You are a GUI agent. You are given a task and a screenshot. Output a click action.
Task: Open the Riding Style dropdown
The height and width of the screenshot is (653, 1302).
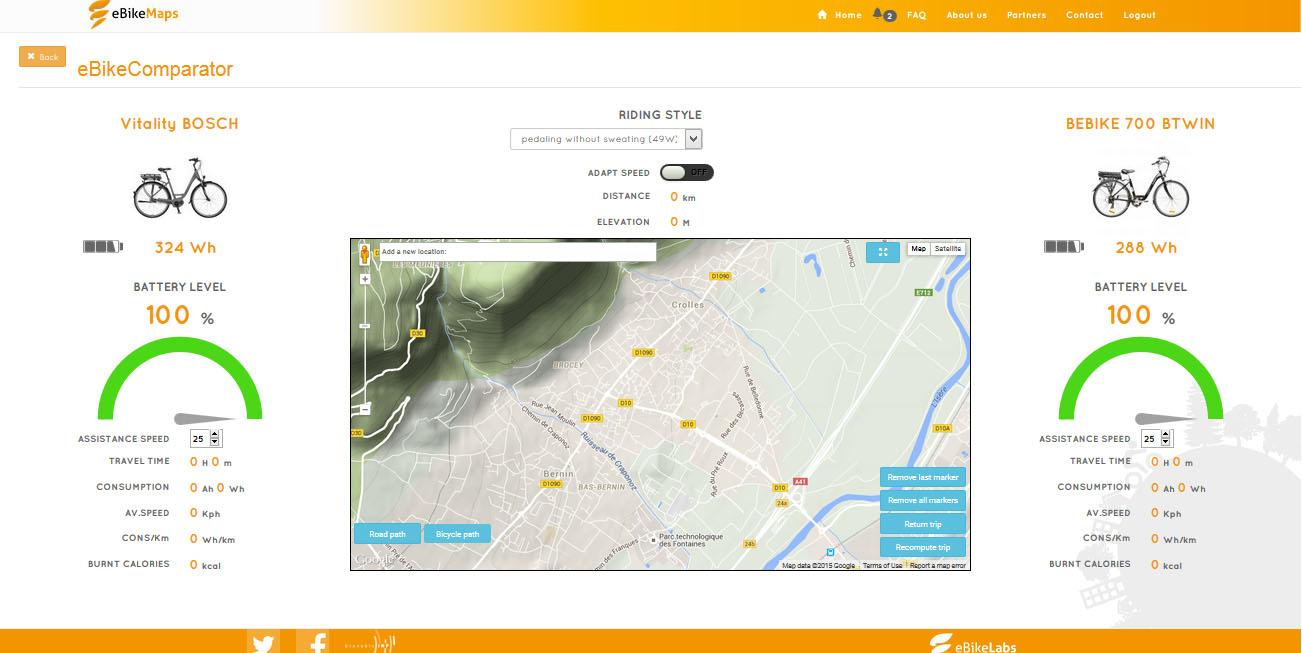(x=606, y=139)
